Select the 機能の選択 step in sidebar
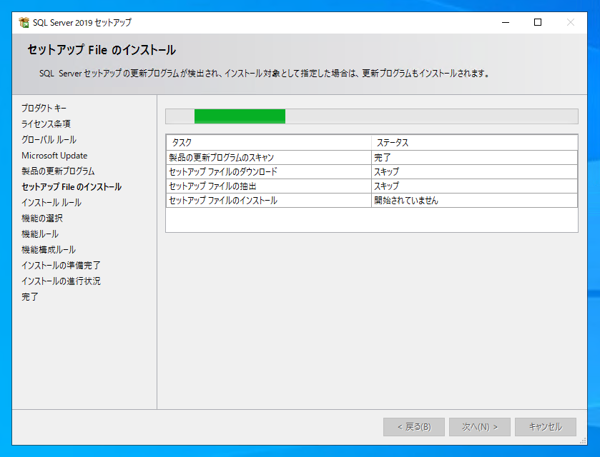The width and height of the screenshot is (600, 457). click(x=42, y=218)
